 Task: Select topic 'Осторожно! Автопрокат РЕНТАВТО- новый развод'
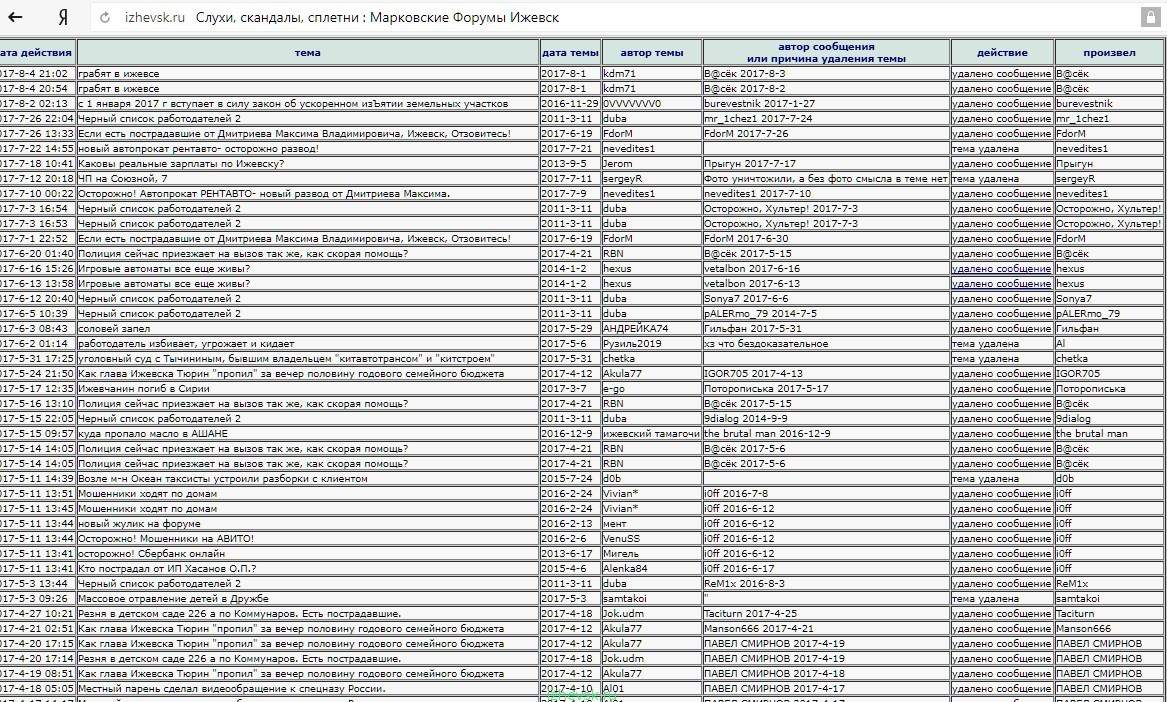point(264,194)
